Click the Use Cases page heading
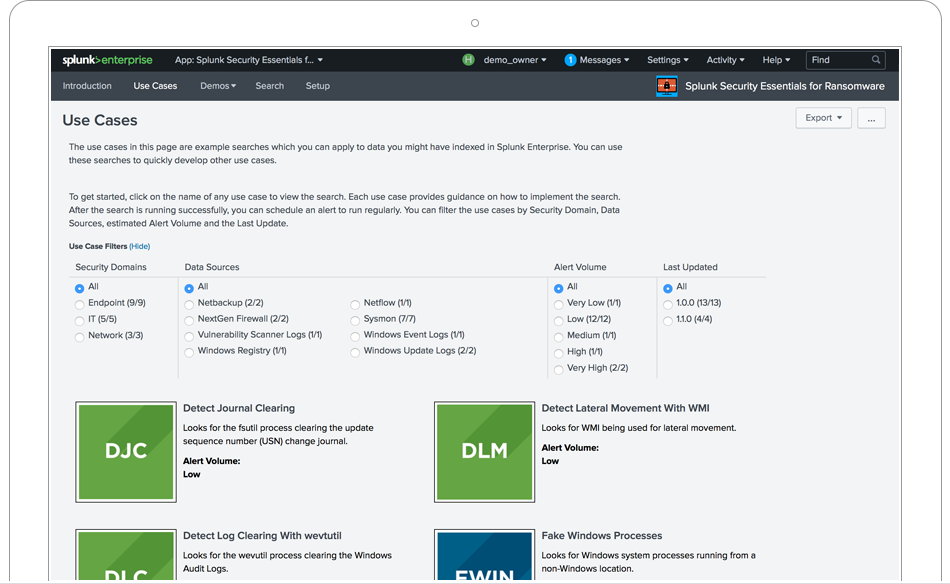Image resolution: width=950 pixels, height=584 pixels. 100,120
